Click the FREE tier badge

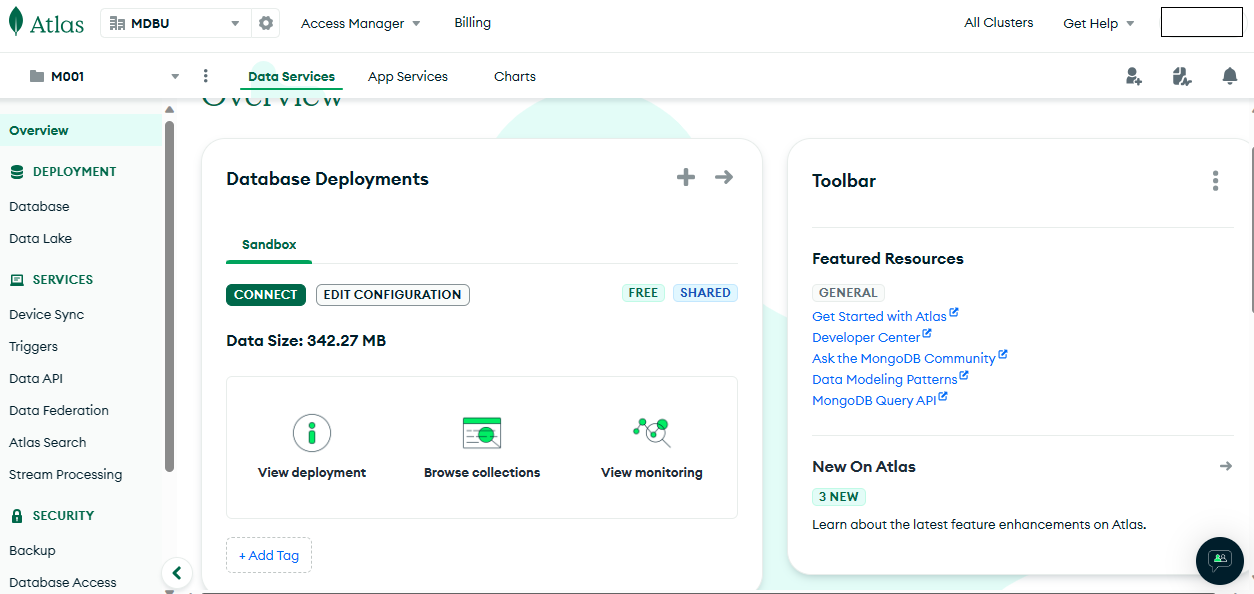click(x=643, y=293)
